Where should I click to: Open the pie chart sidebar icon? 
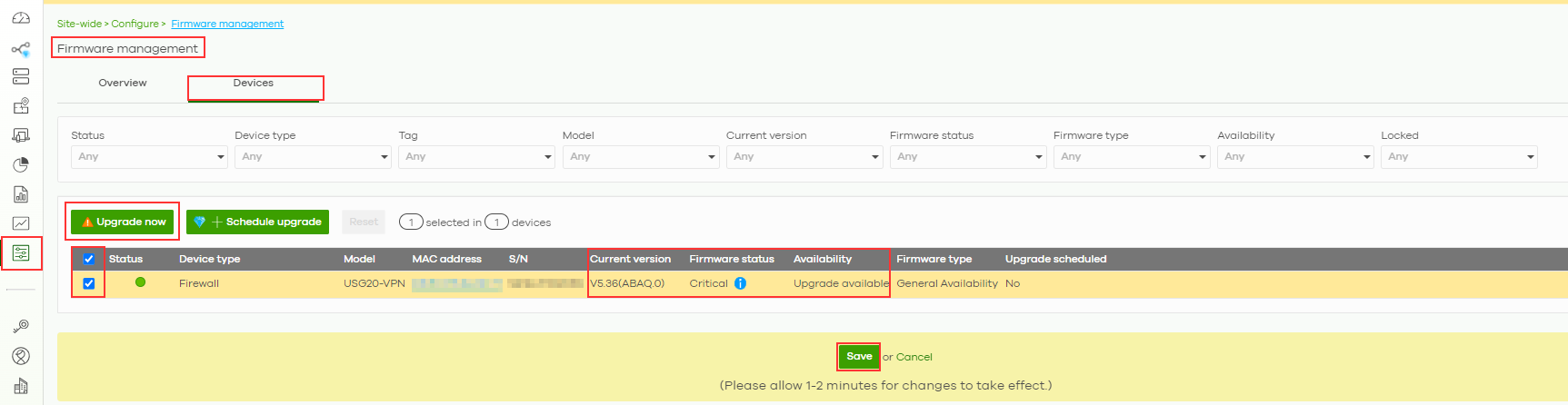tap(21, 165)
